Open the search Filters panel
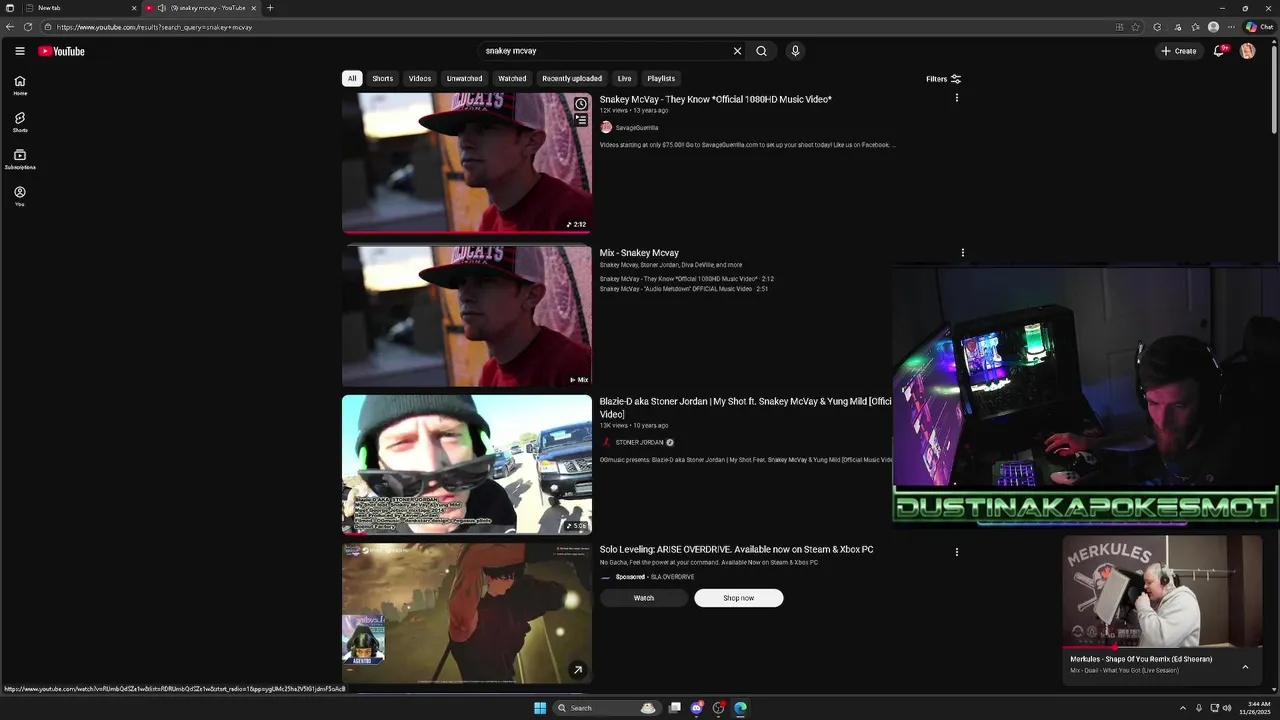The height and width of the screenshot is (720, 1280). tap(943, 79)
